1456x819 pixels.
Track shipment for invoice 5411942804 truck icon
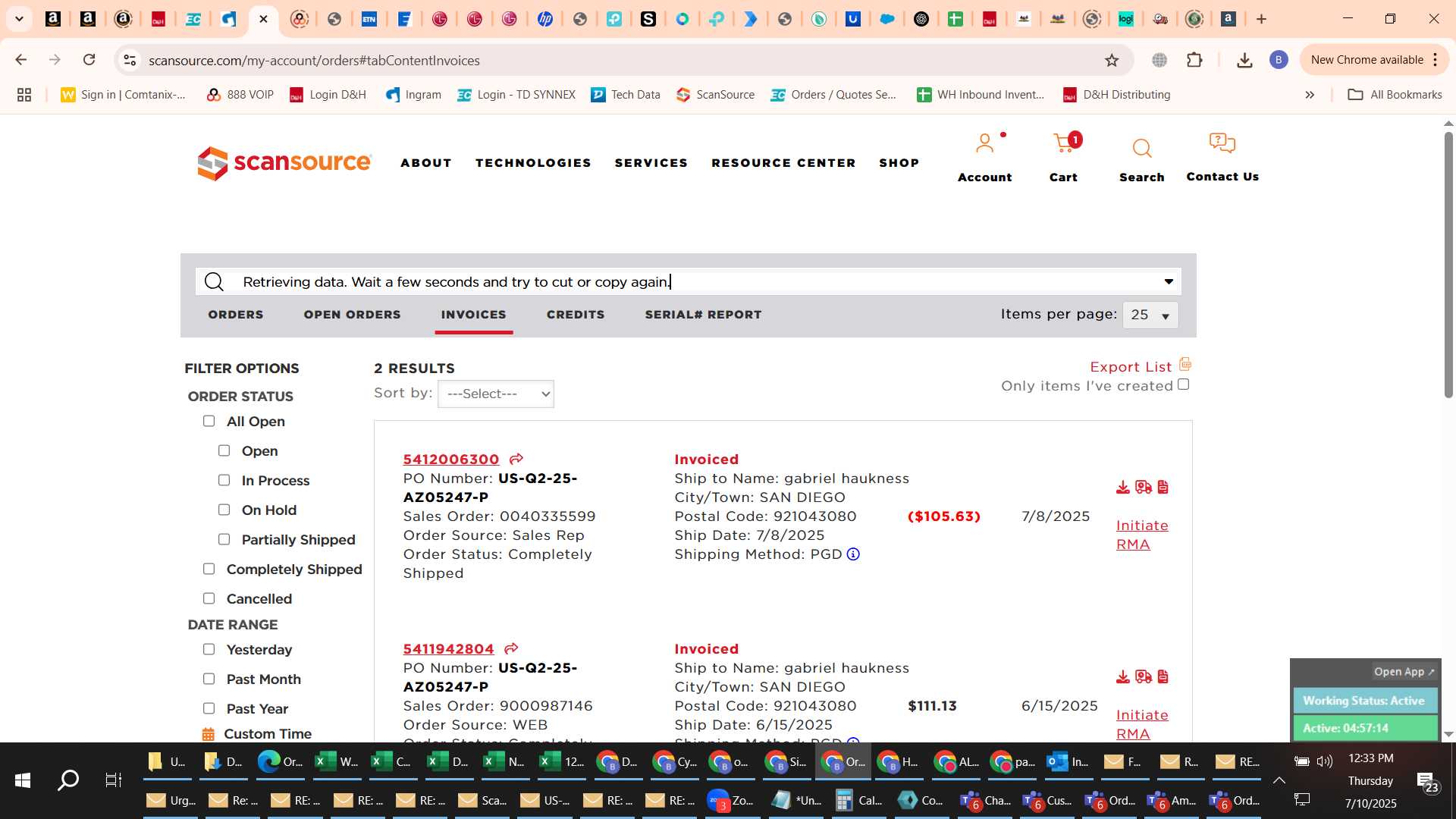pos(1144,676)
